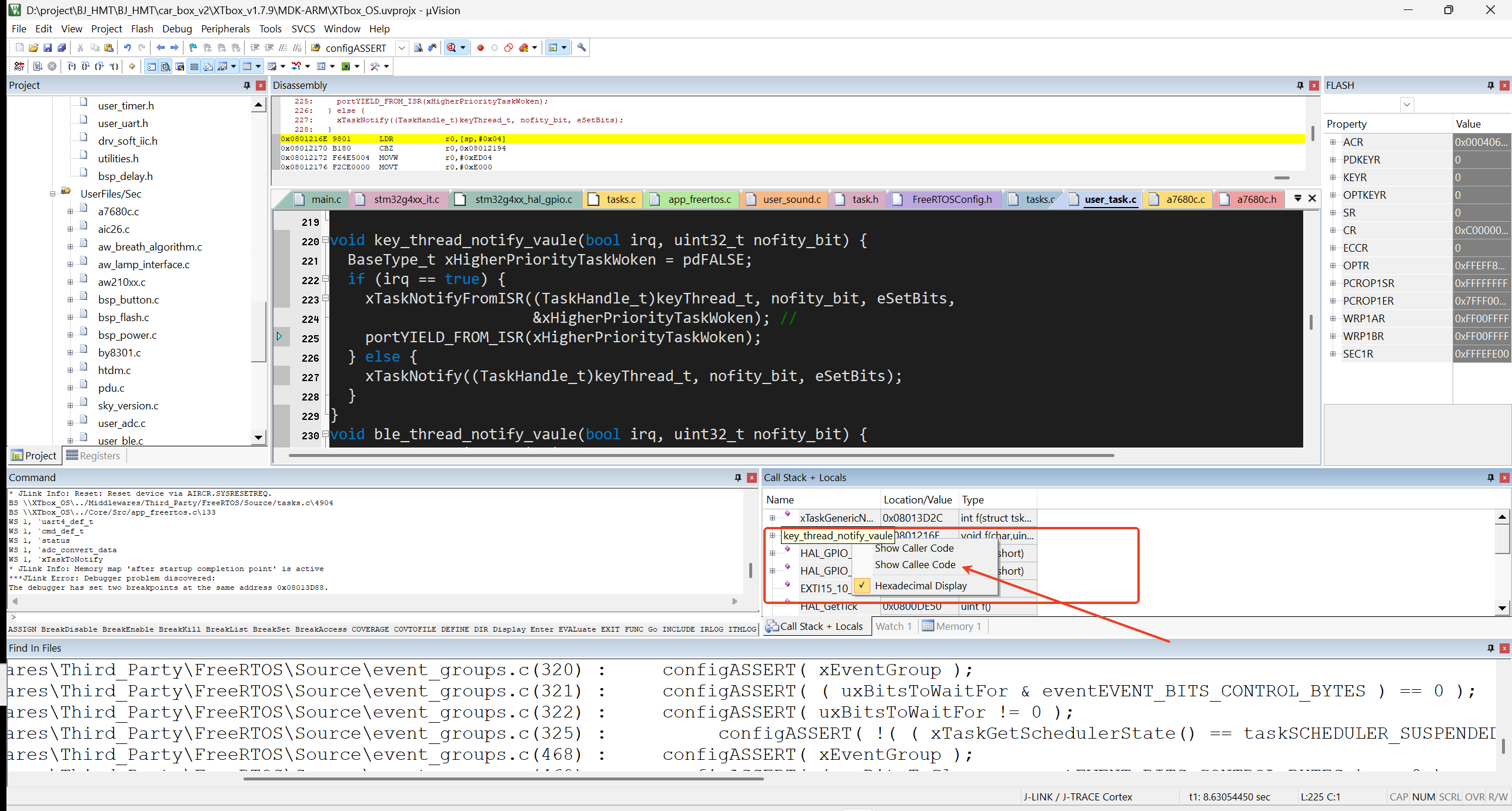Collapse the UserFiles/Sec project group
The image size is (1512, 811).
[52, 194]
